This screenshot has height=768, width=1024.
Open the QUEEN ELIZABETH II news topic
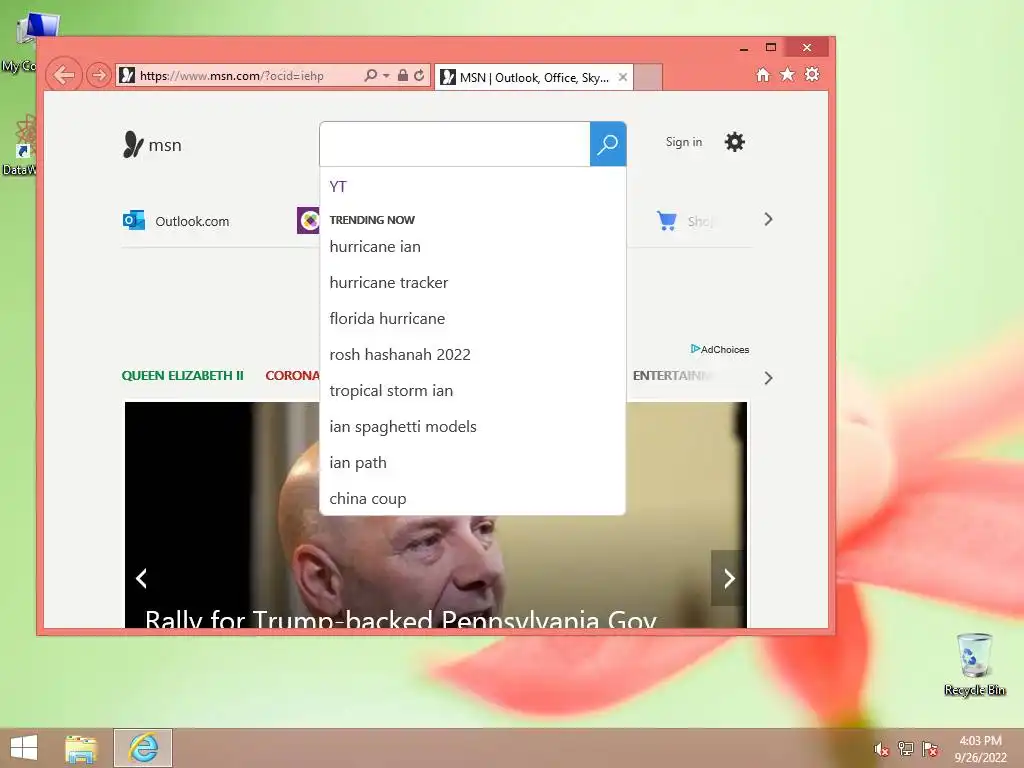pyautogui.click(x=182, y=376)
